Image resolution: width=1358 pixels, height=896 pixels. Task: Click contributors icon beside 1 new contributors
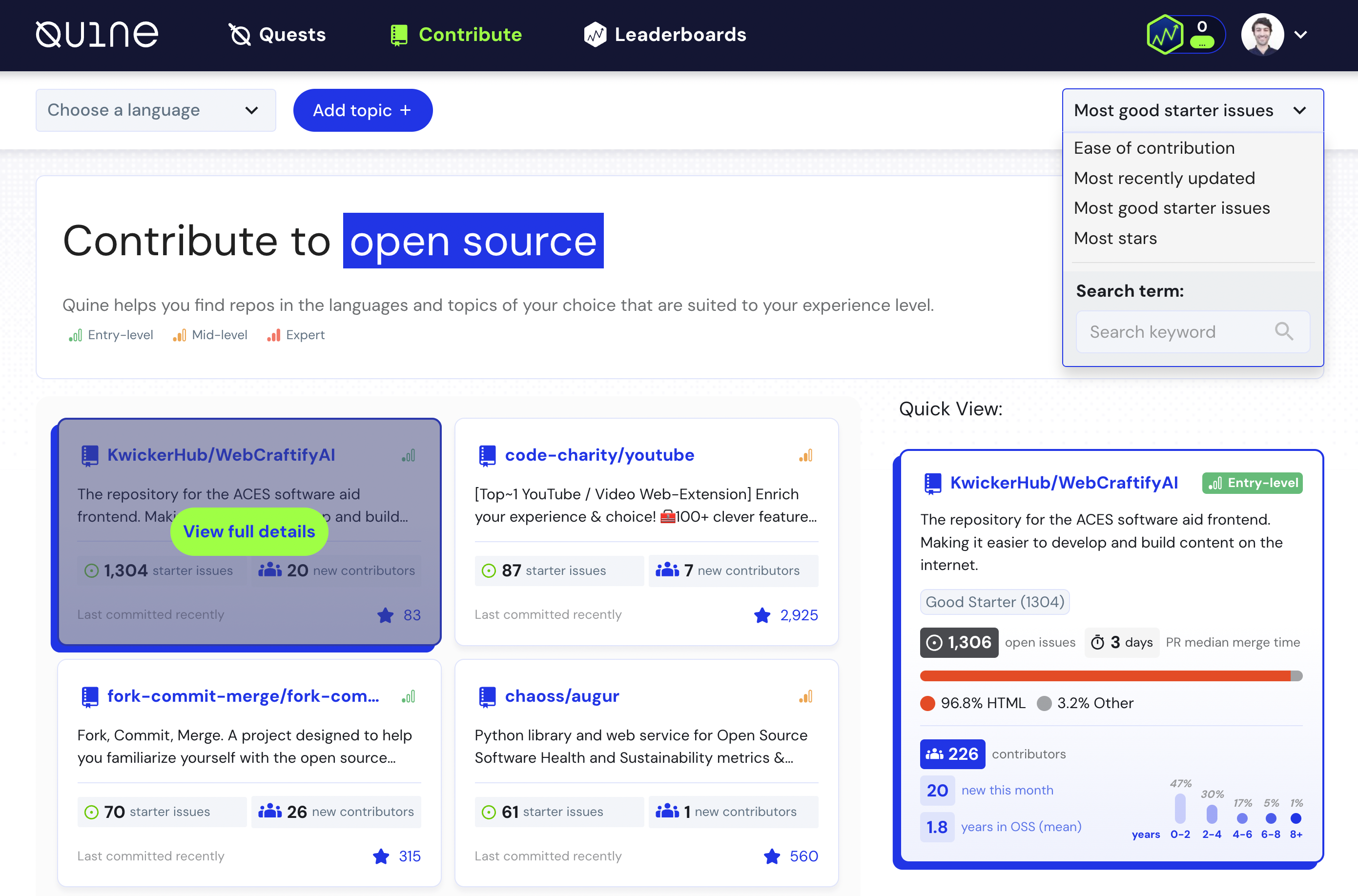click(x=667, y=811)
